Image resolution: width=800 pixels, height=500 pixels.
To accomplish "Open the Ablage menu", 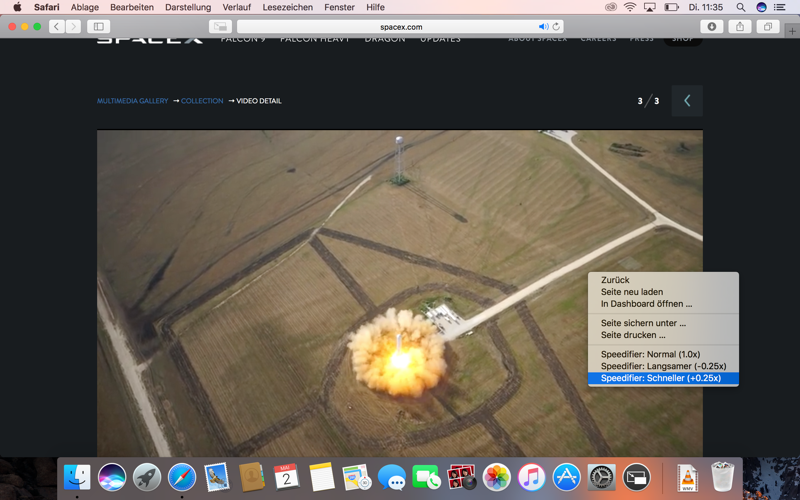I will [x=85, y=7].
